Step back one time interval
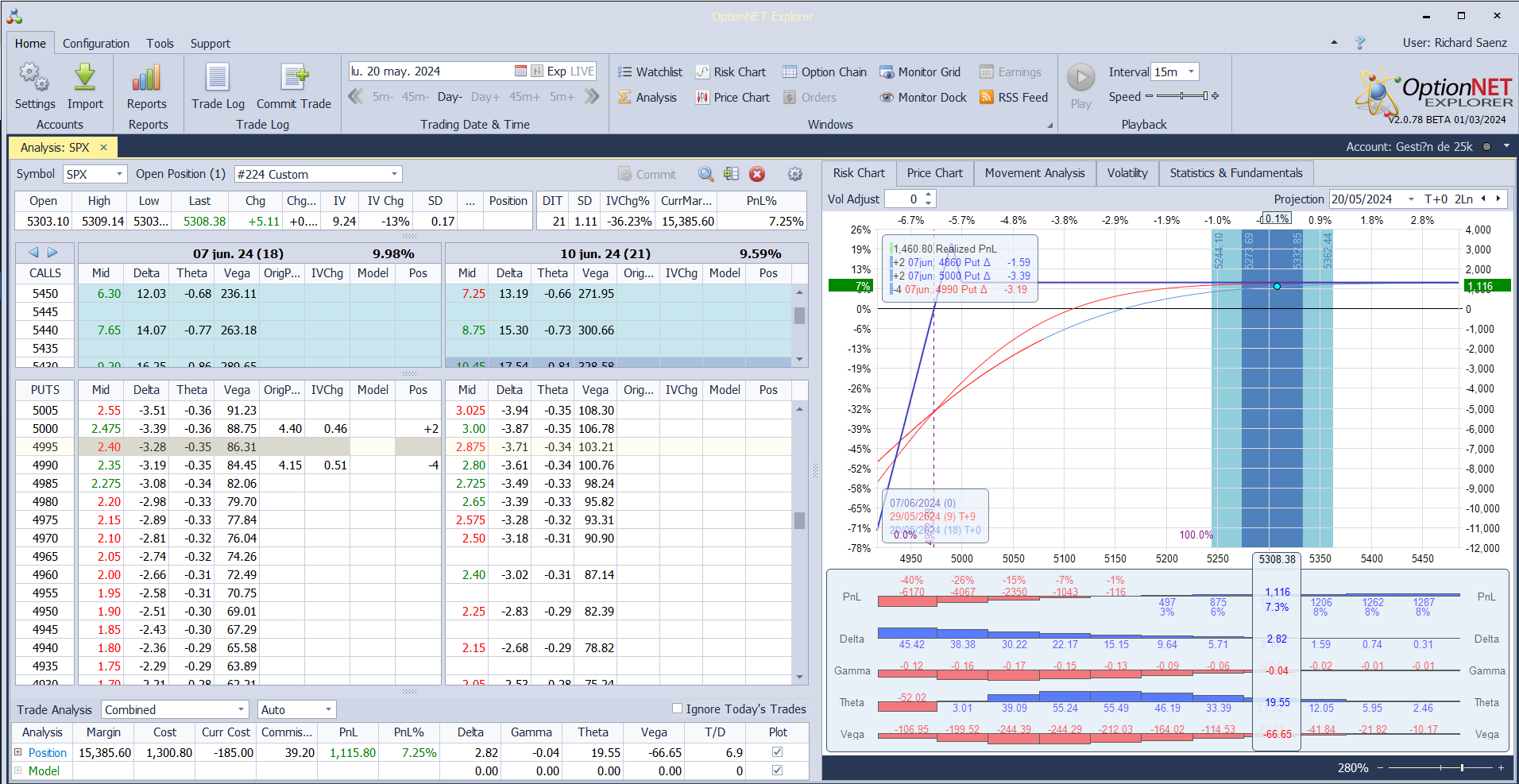This screenshot has width=1519, height=784. pyautogui.click(x=356, y=97)
